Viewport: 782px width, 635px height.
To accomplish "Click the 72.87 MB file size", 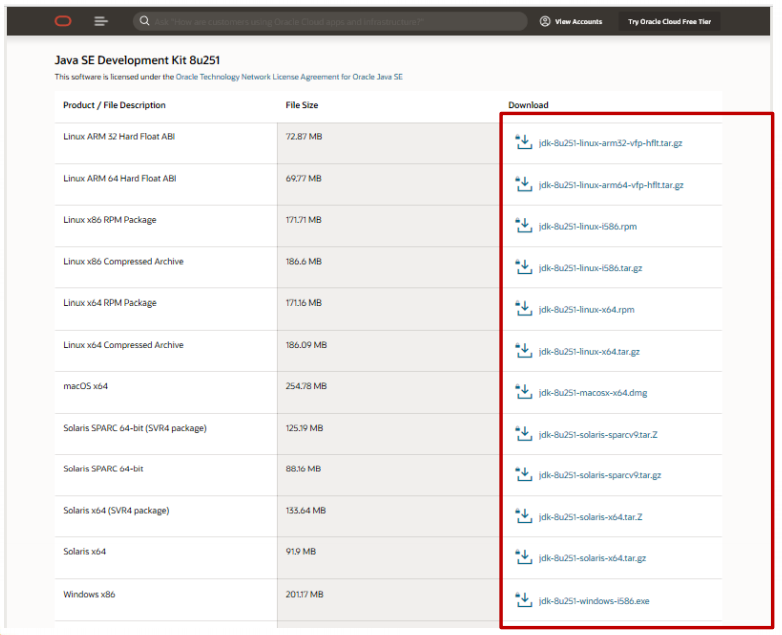I will click(x=304, y=137).
